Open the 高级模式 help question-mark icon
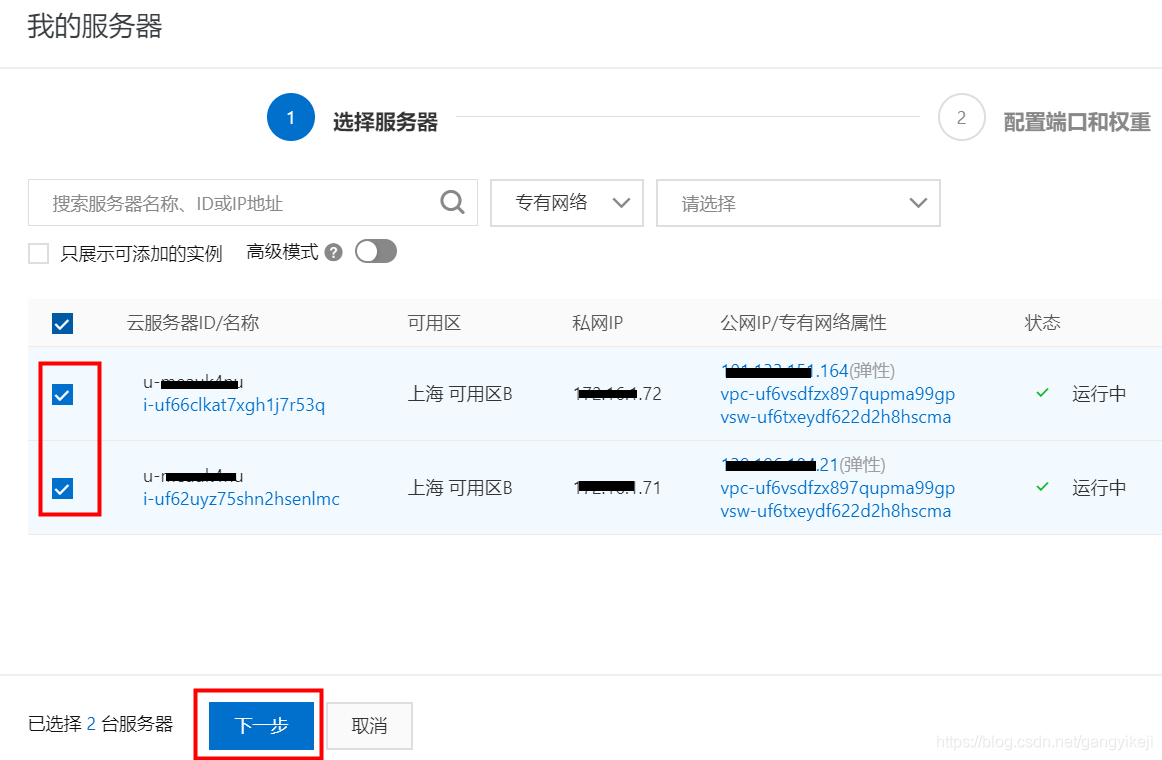 pos(336,252)
